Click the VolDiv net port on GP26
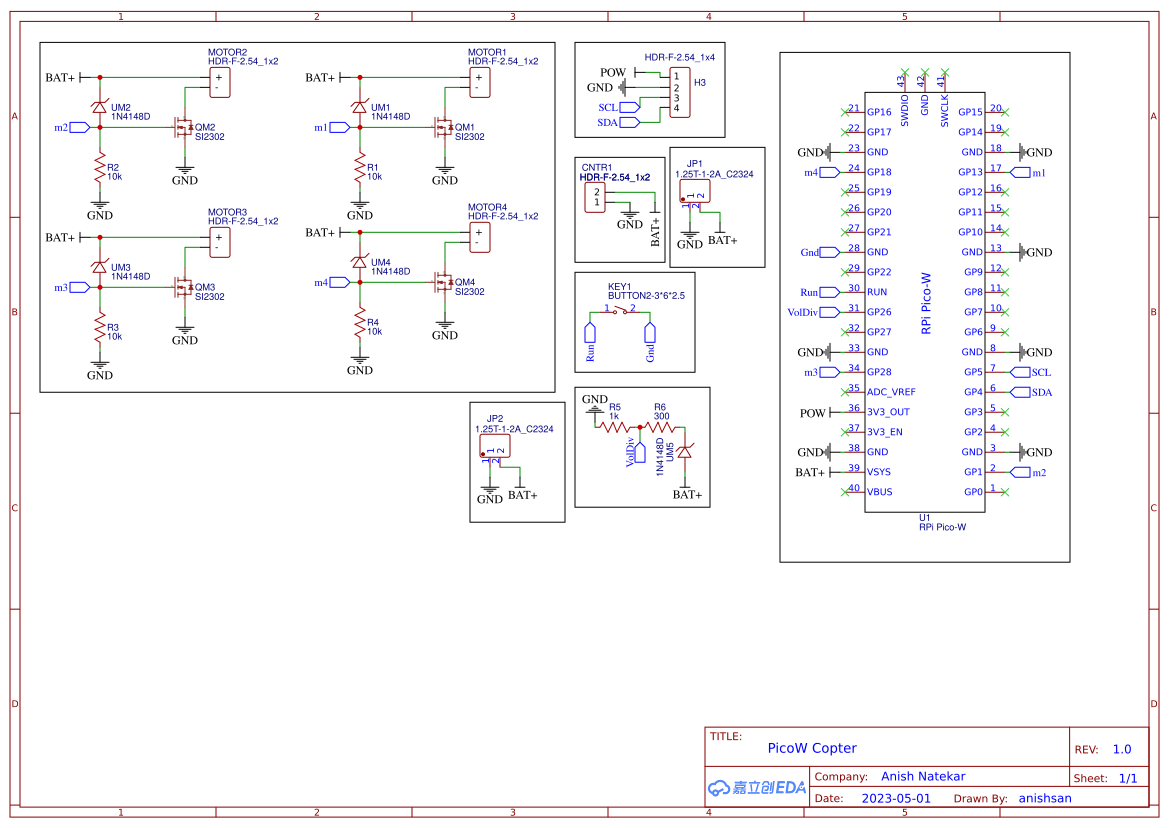Viewport: 1169px width, 828px height. pos(830,312)
